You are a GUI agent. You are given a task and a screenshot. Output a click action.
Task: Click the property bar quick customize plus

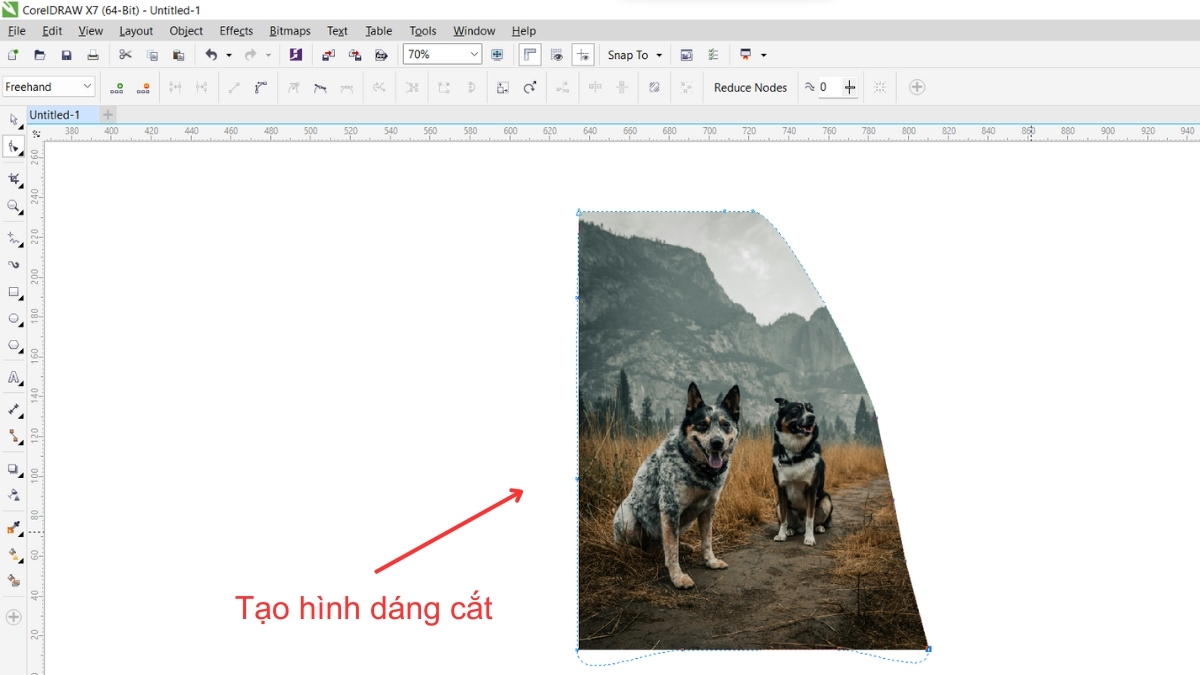[917, 87]
